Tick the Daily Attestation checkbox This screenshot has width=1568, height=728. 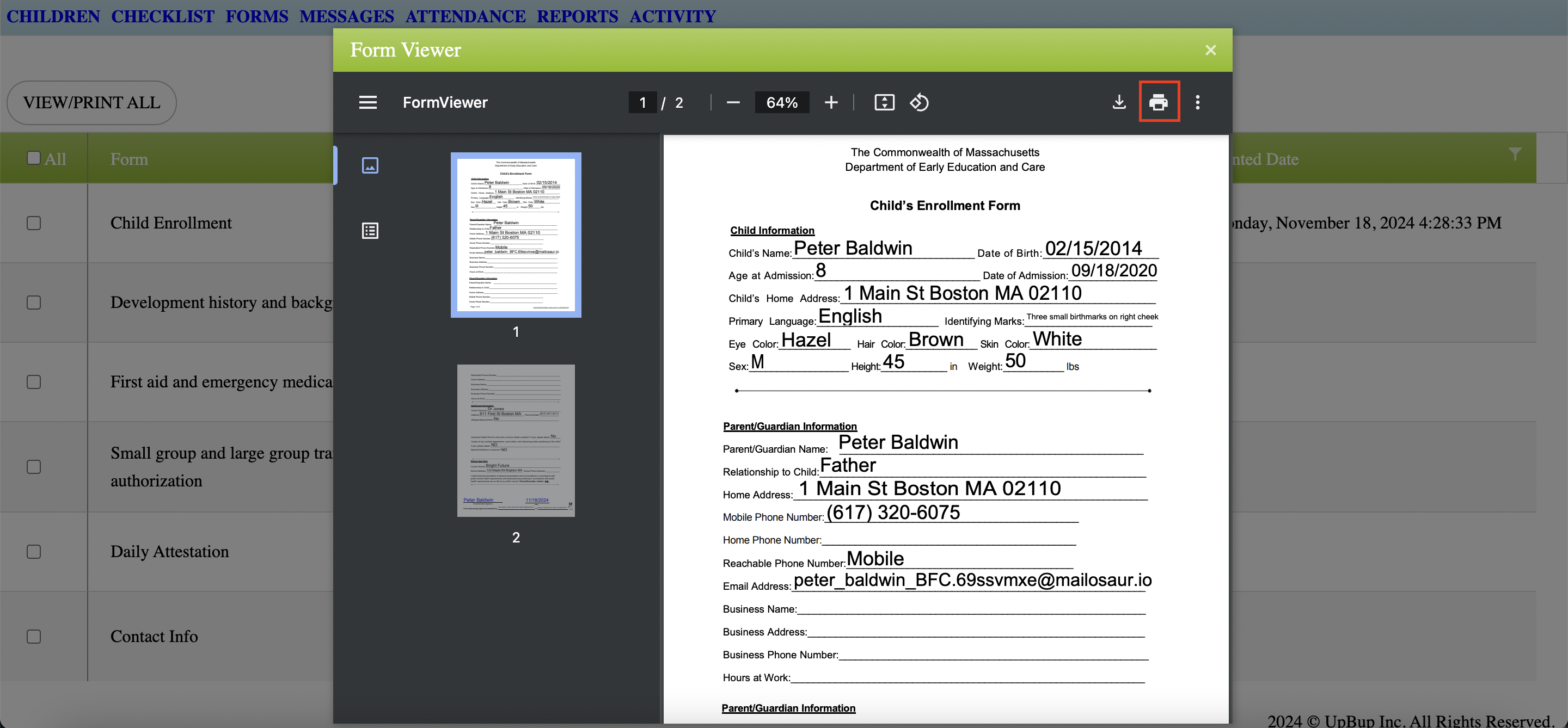(x=34, y=552)
